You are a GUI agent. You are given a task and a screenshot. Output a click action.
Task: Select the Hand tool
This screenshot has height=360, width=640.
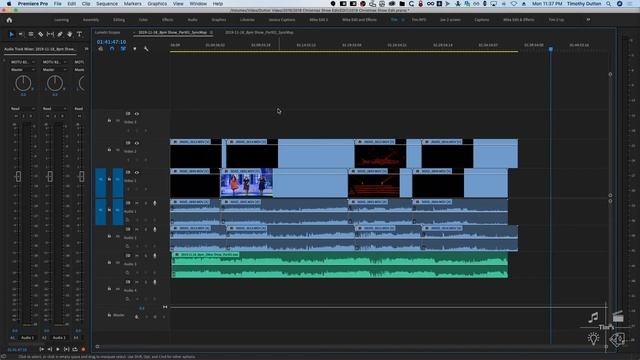(69, 35)
